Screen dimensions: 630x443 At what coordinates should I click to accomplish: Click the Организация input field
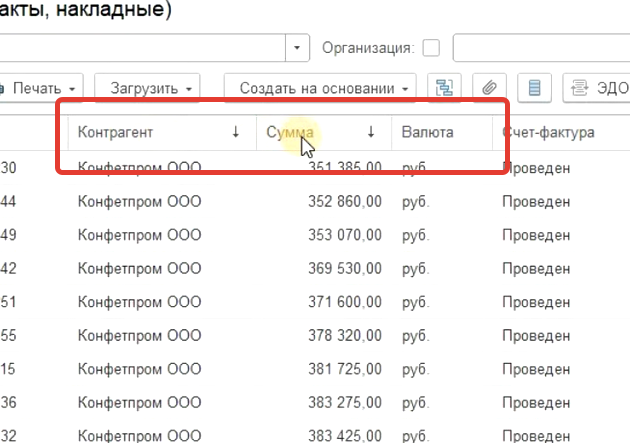pyautogui.click(x=541, y=48)
